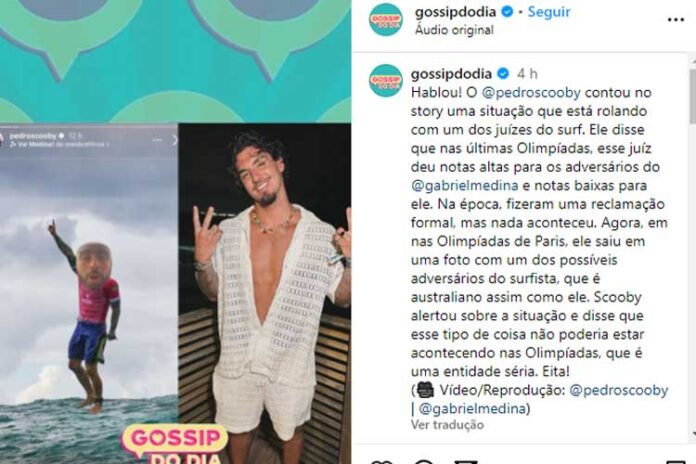Click the gossipdodia avatar in post header

[x=385, y=20]
